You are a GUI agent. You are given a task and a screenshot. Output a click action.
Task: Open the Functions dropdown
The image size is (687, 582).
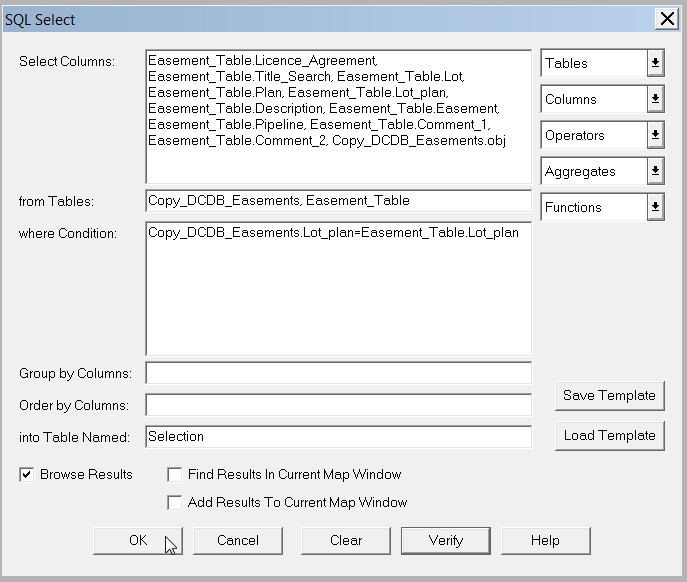click(654, 207)
